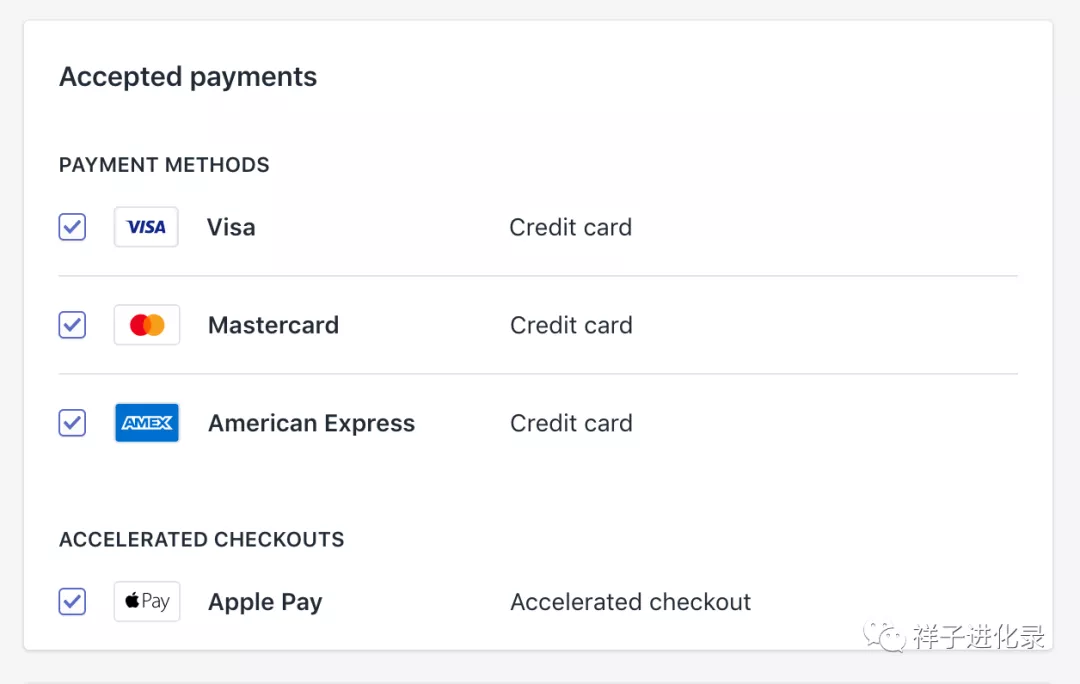The width and height of the screenshot is (1080, 684).
Task: Click the Accepted payments heading
Action: (188, 77)
